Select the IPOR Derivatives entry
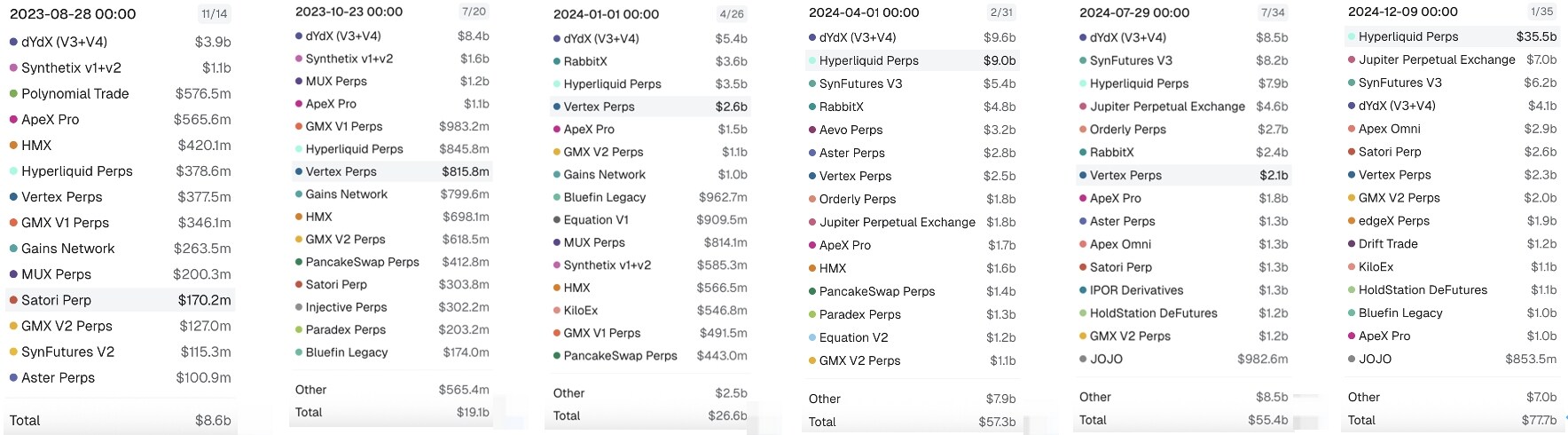Screen dimensions: 1568x435 coord(1136,290)
